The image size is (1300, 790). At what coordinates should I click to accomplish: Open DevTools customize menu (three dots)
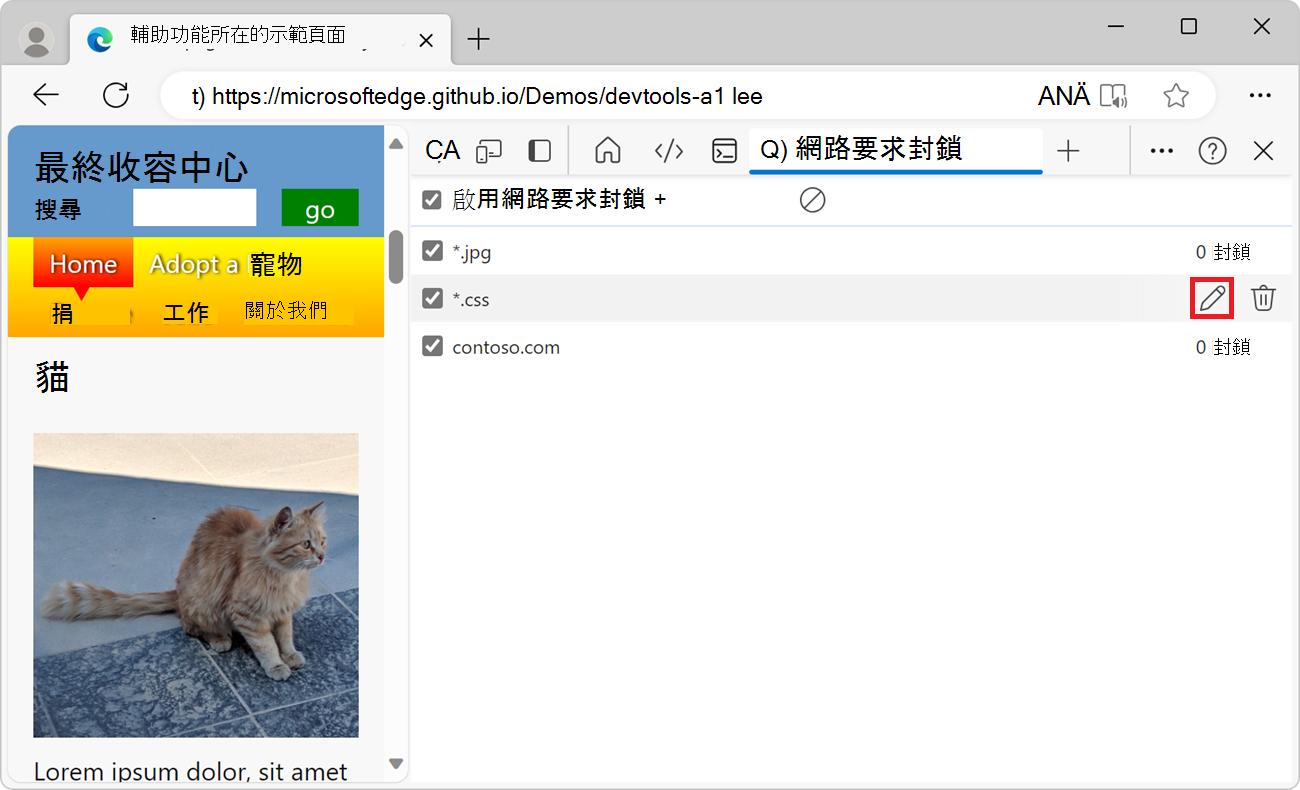1161,151
